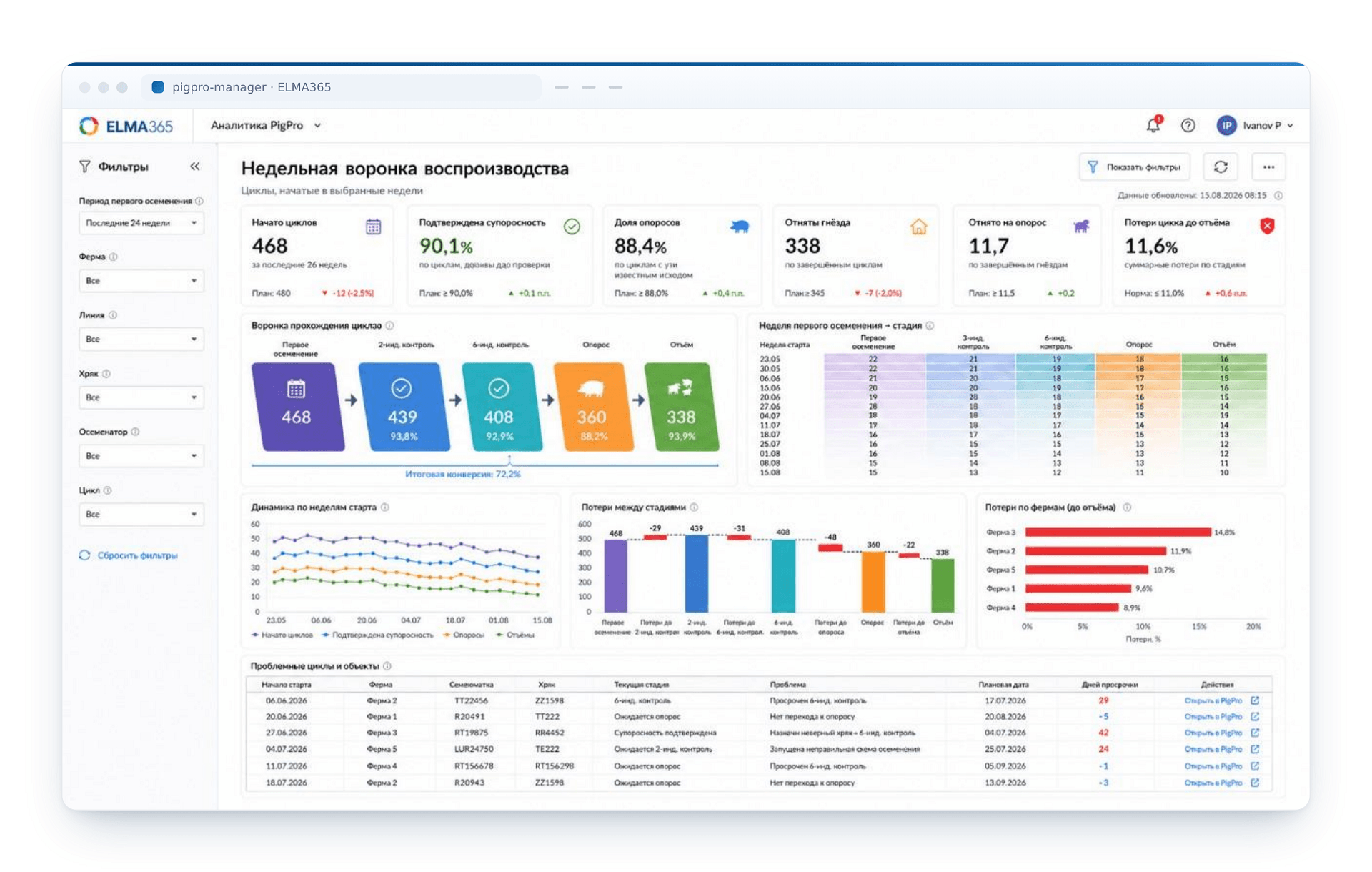The image size is (1372, 872).
Task: Click info icon next to Хряк filter label
Action: pyautogui.click(x=106, y=374)
